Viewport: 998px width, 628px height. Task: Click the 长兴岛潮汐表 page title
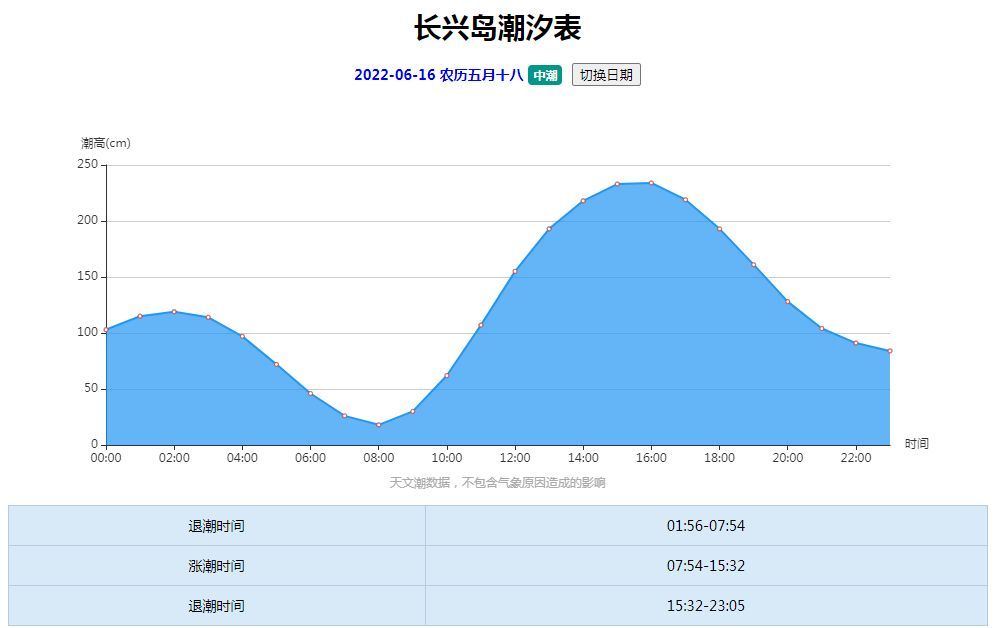(x=498, y=28)
